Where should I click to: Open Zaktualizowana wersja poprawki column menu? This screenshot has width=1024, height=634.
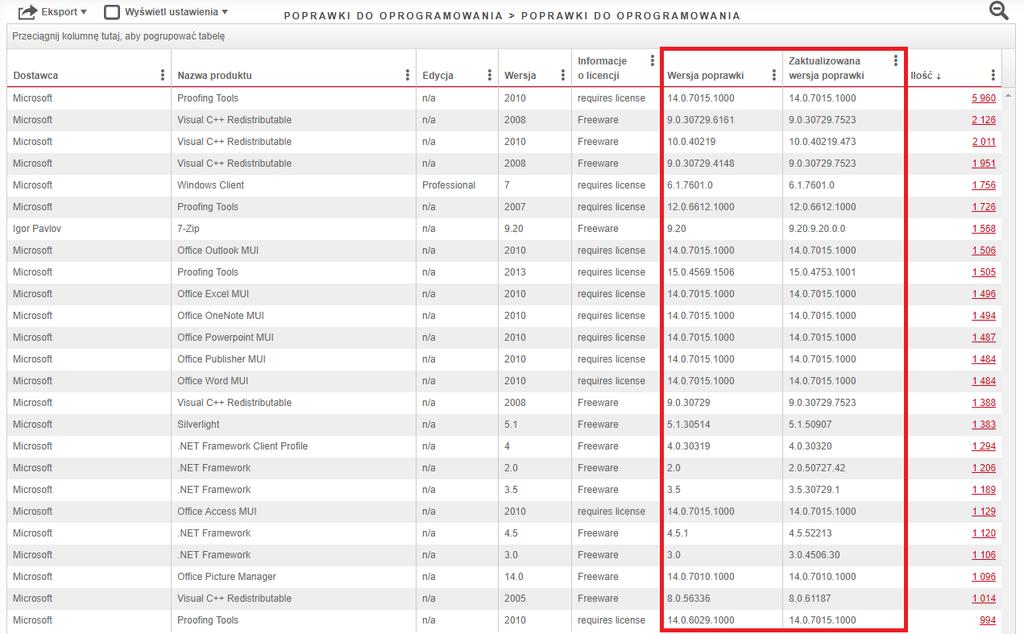pos(895,61)
